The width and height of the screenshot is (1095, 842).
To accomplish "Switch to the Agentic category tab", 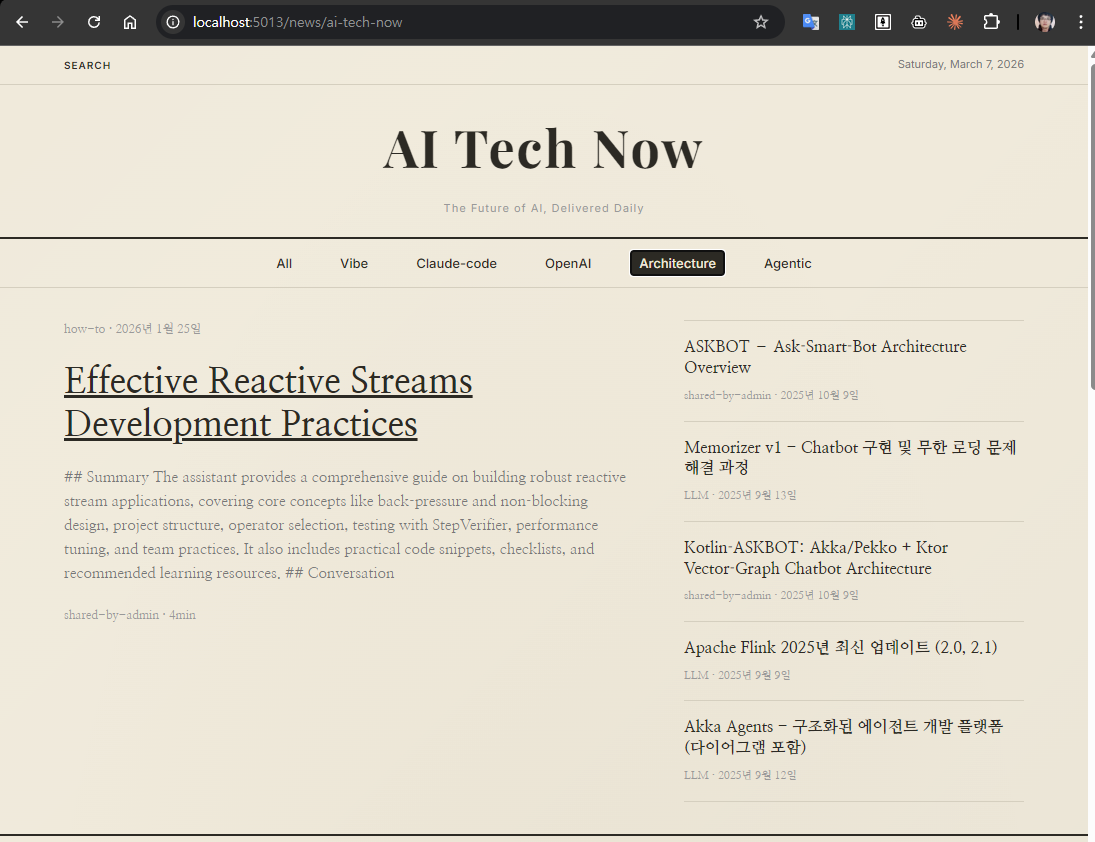I will pos(787,263).
